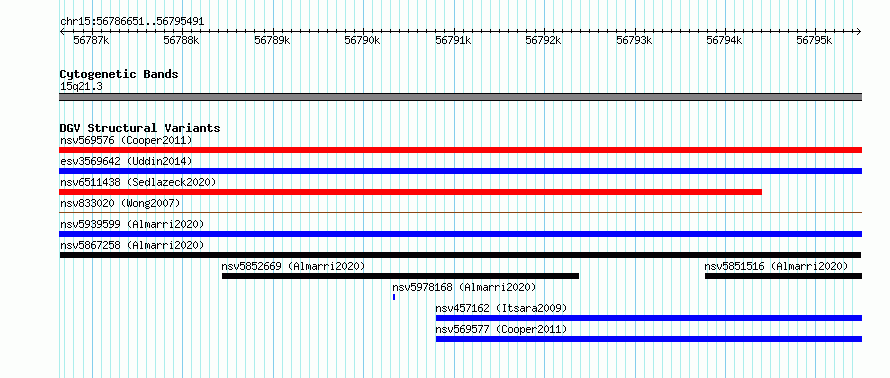
Task: Open the nsv5852669 (Almarri2020) label
Action: point(293,266)
